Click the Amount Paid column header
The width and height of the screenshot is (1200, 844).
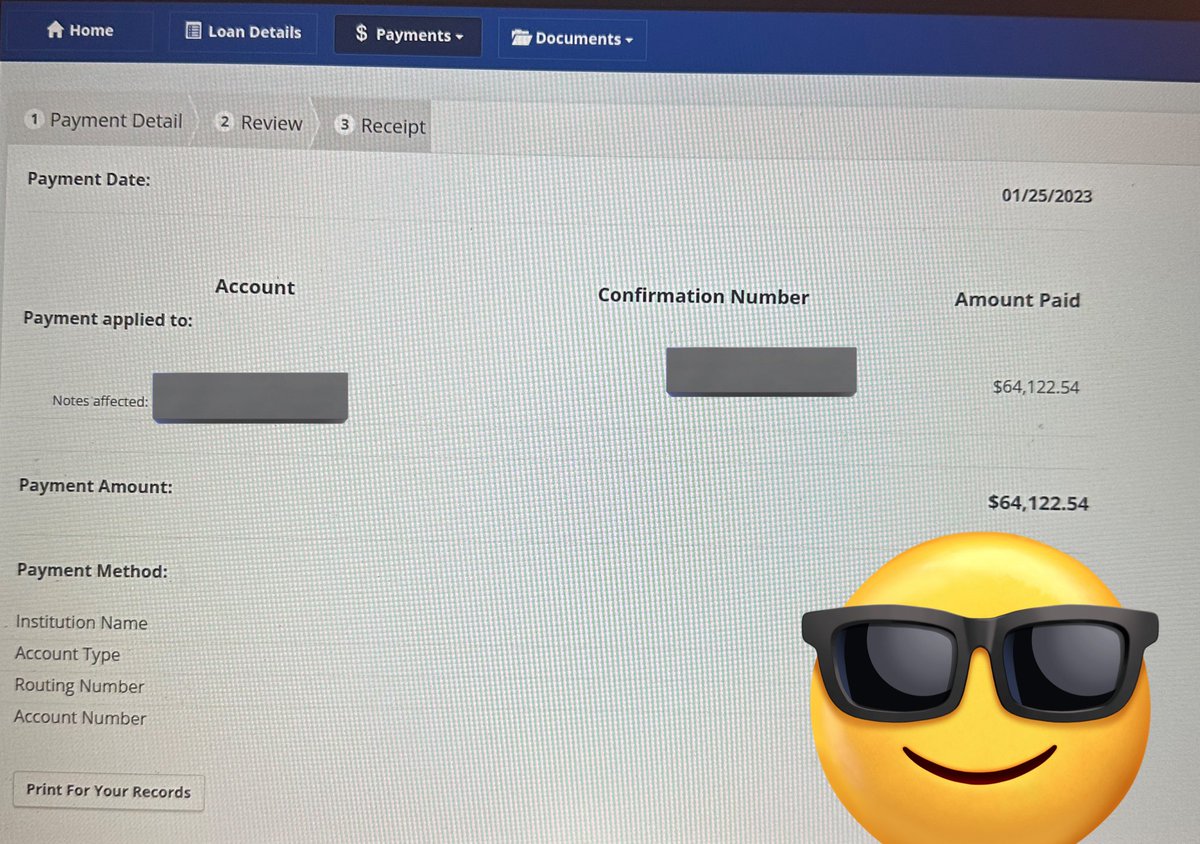(1017, 300)
